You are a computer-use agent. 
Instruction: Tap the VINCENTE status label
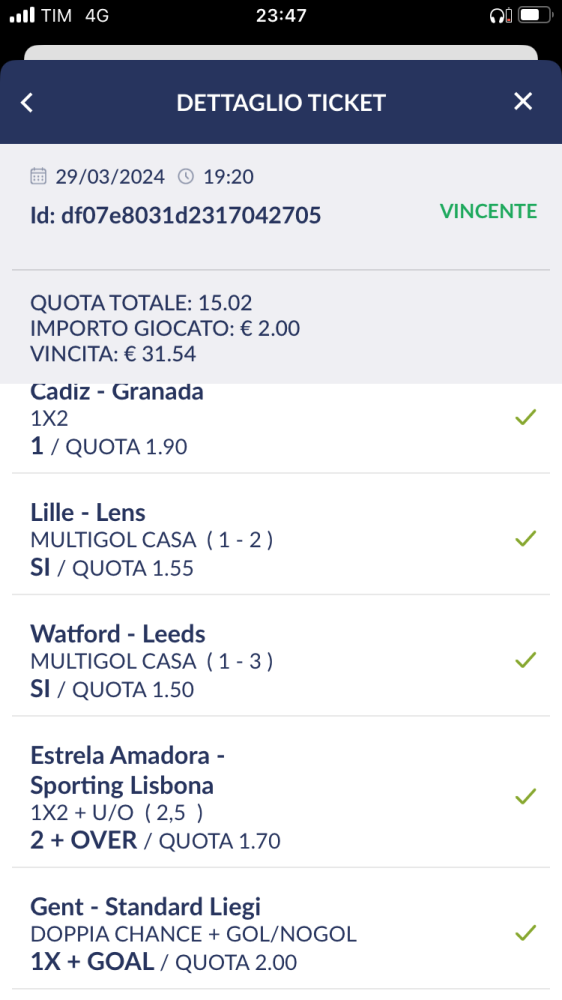pyautogui.click(x=489, y=211)
